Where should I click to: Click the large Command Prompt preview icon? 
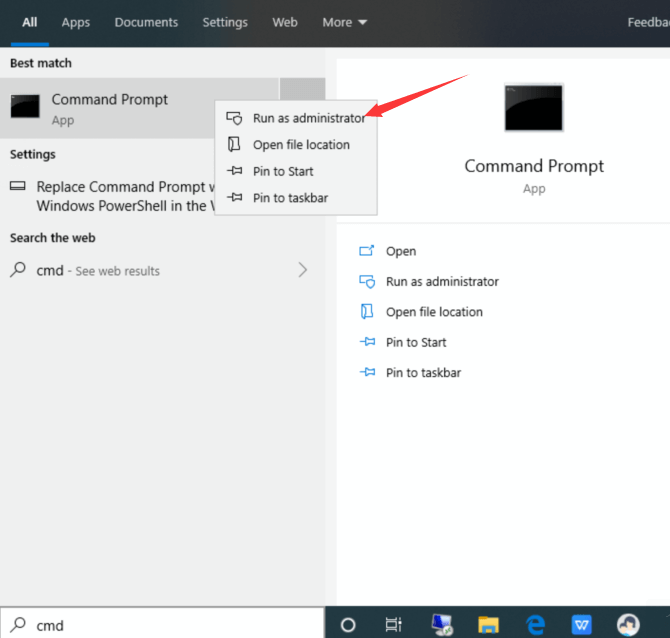[x=534, y=108]
